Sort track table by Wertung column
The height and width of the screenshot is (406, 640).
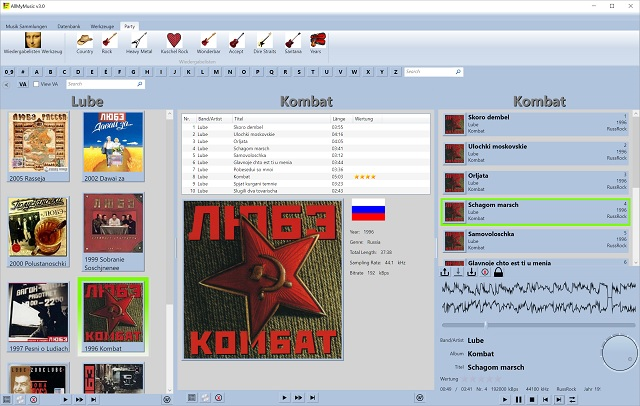click(x=367, y=119)
